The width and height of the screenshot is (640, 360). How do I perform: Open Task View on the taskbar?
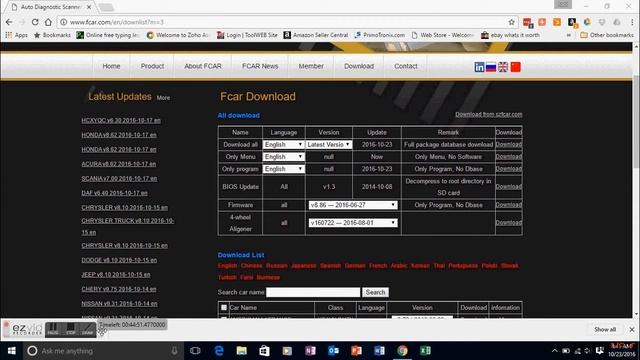[195, 351]
